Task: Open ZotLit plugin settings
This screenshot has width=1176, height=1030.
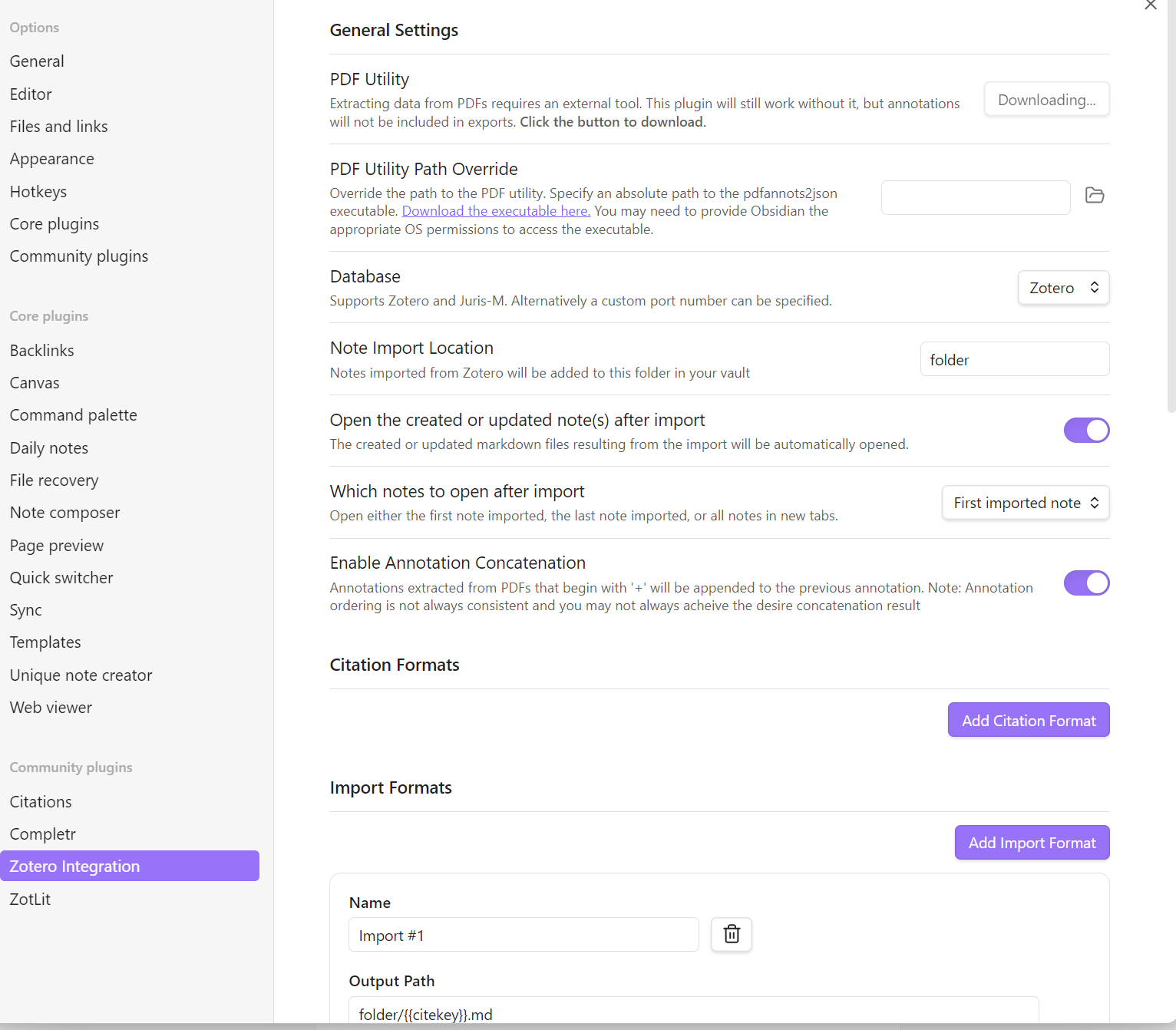Action: coord(30,899)
